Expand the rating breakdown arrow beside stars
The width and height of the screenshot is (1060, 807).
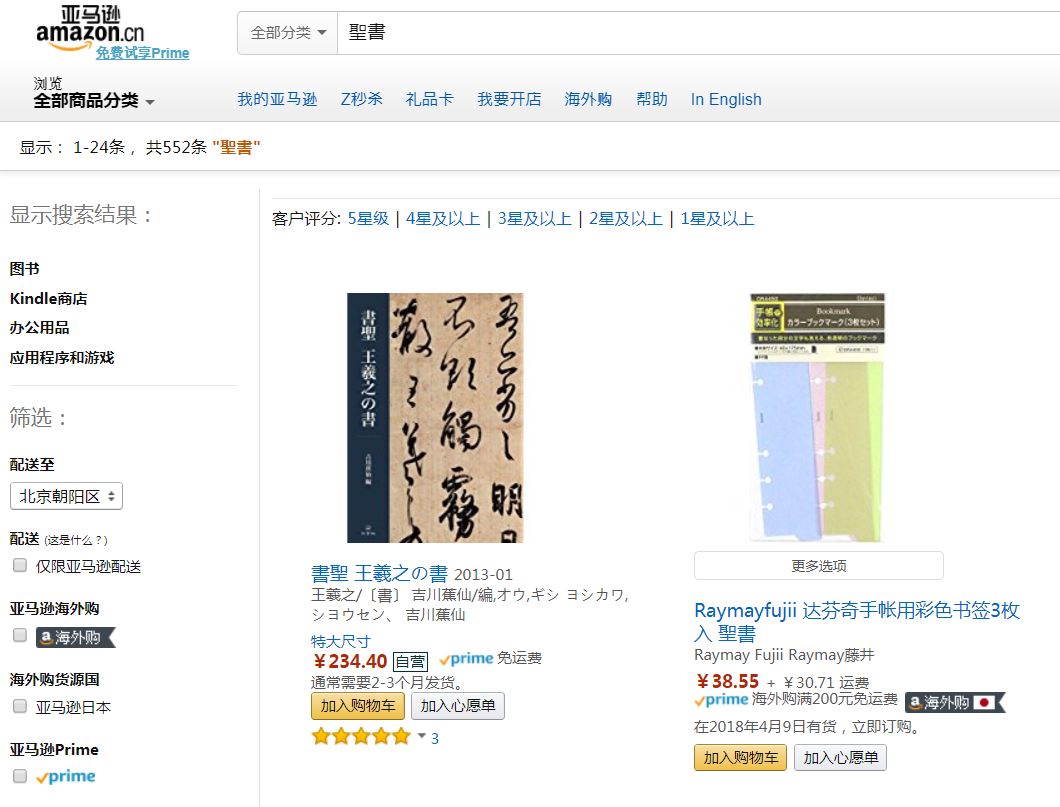[x=421, y=735]
